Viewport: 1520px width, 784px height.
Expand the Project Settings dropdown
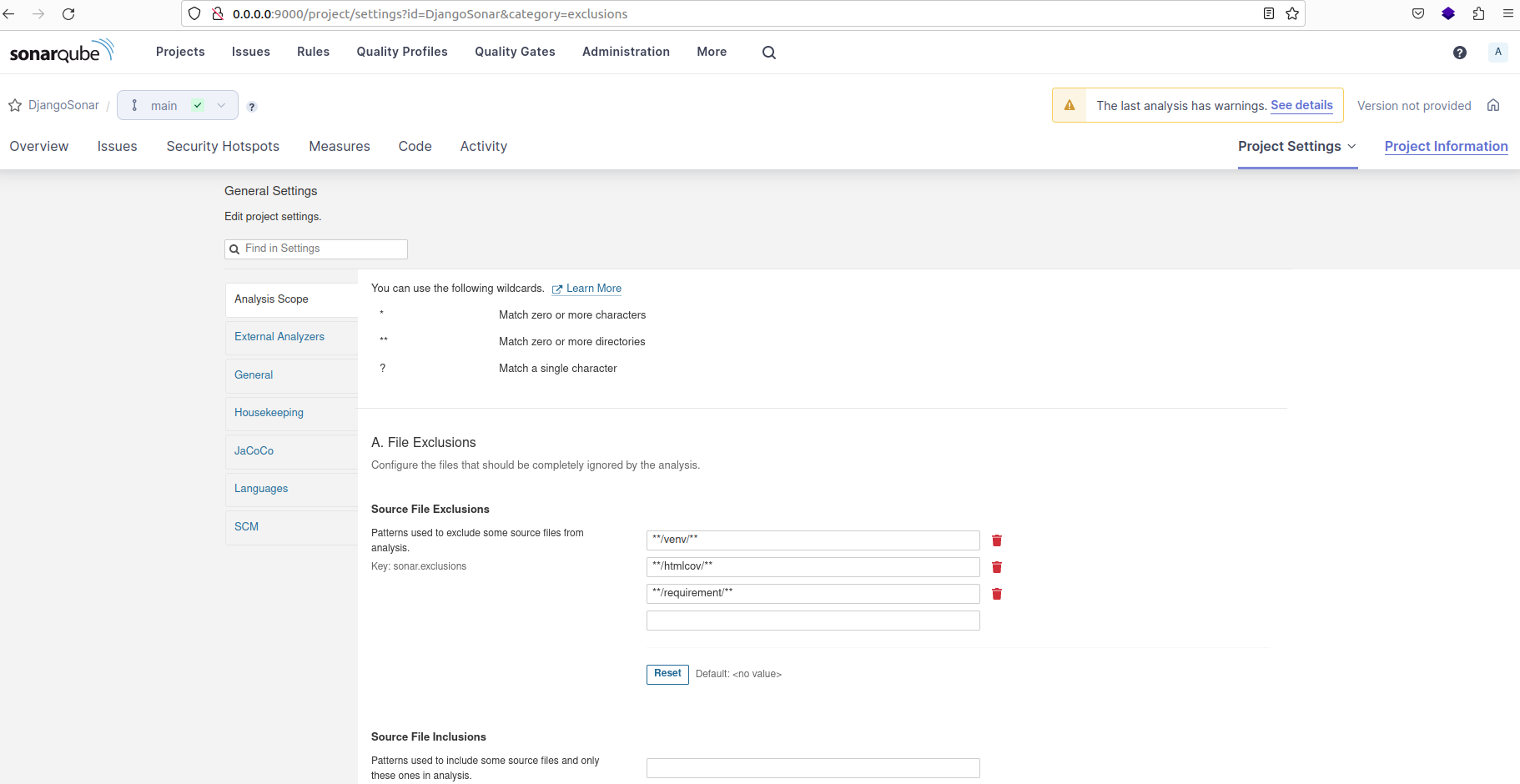pos(1297,146)
